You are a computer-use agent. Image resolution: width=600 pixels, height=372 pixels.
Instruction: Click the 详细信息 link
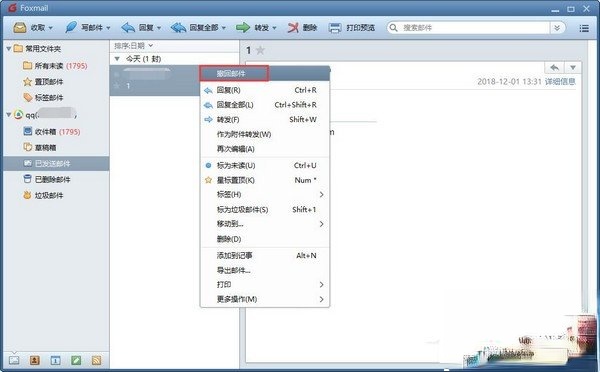click(560, 82)
